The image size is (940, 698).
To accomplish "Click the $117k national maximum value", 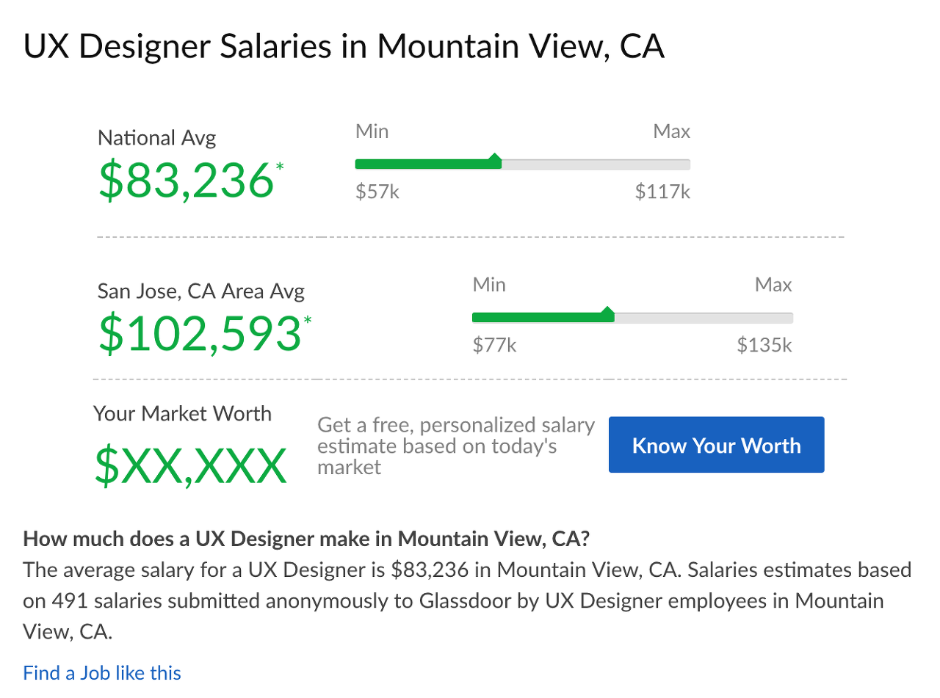I will coord(662,192).
